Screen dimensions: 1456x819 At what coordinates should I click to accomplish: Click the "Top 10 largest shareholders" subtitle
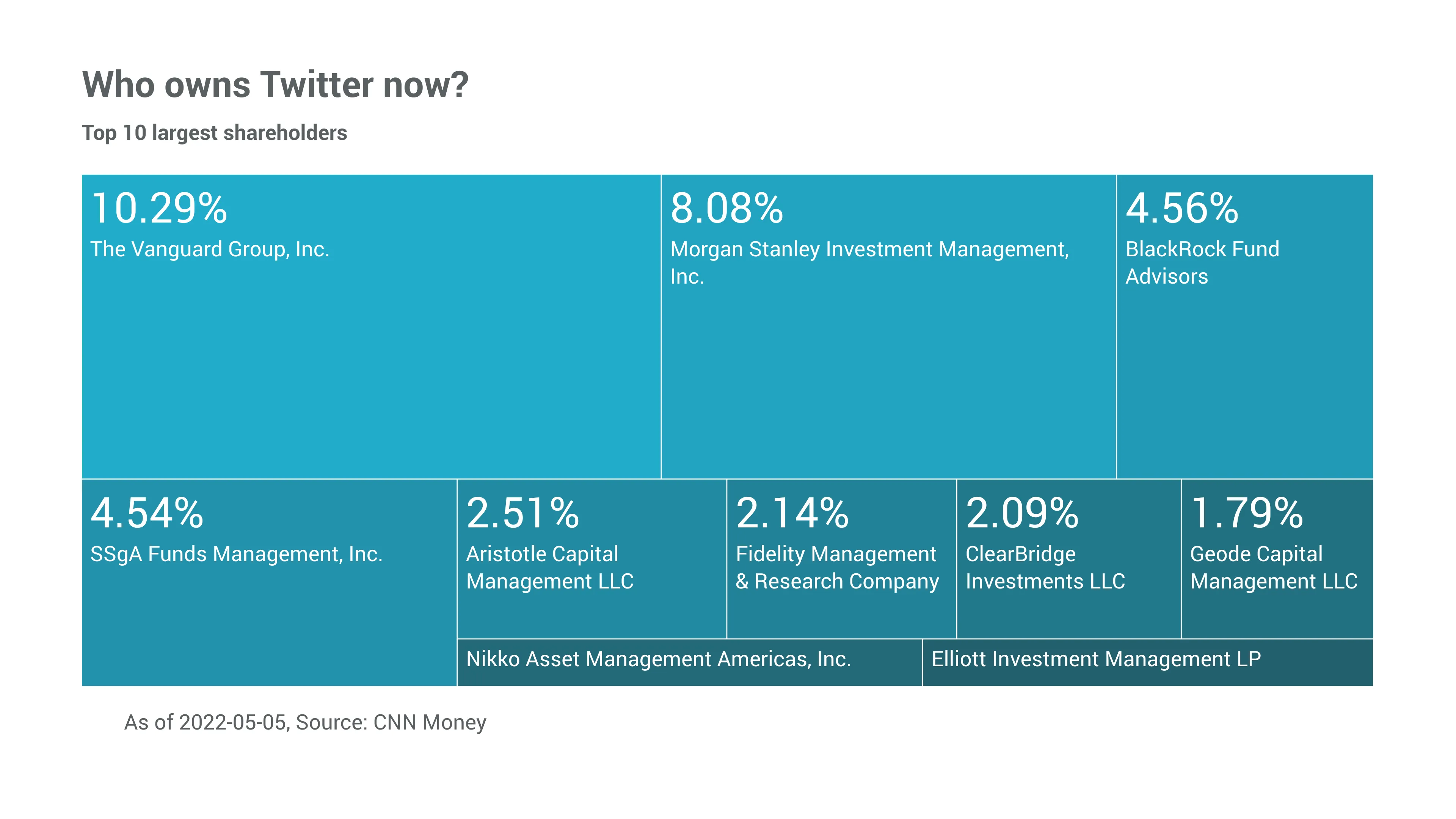214,133
